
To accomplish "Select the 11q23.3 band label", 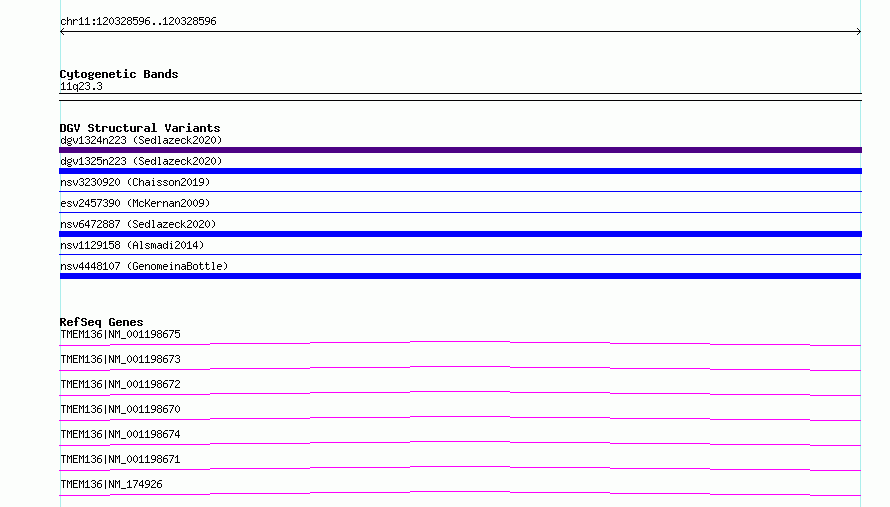I will click(x=81, y=86).
